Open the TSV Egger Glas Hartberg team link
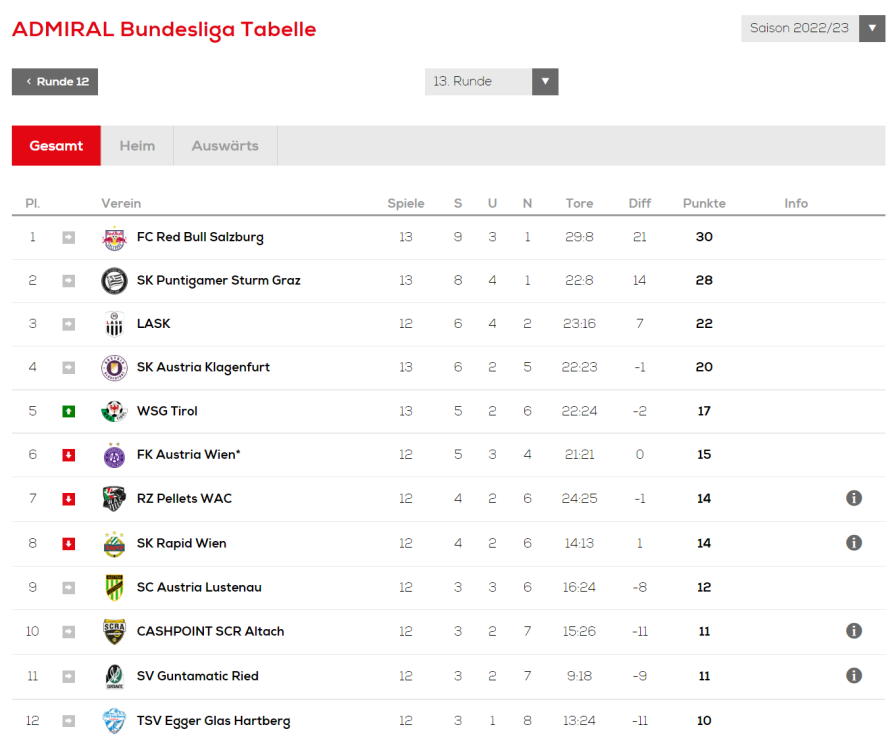The image size is (896, 750). tap(213, 721)
